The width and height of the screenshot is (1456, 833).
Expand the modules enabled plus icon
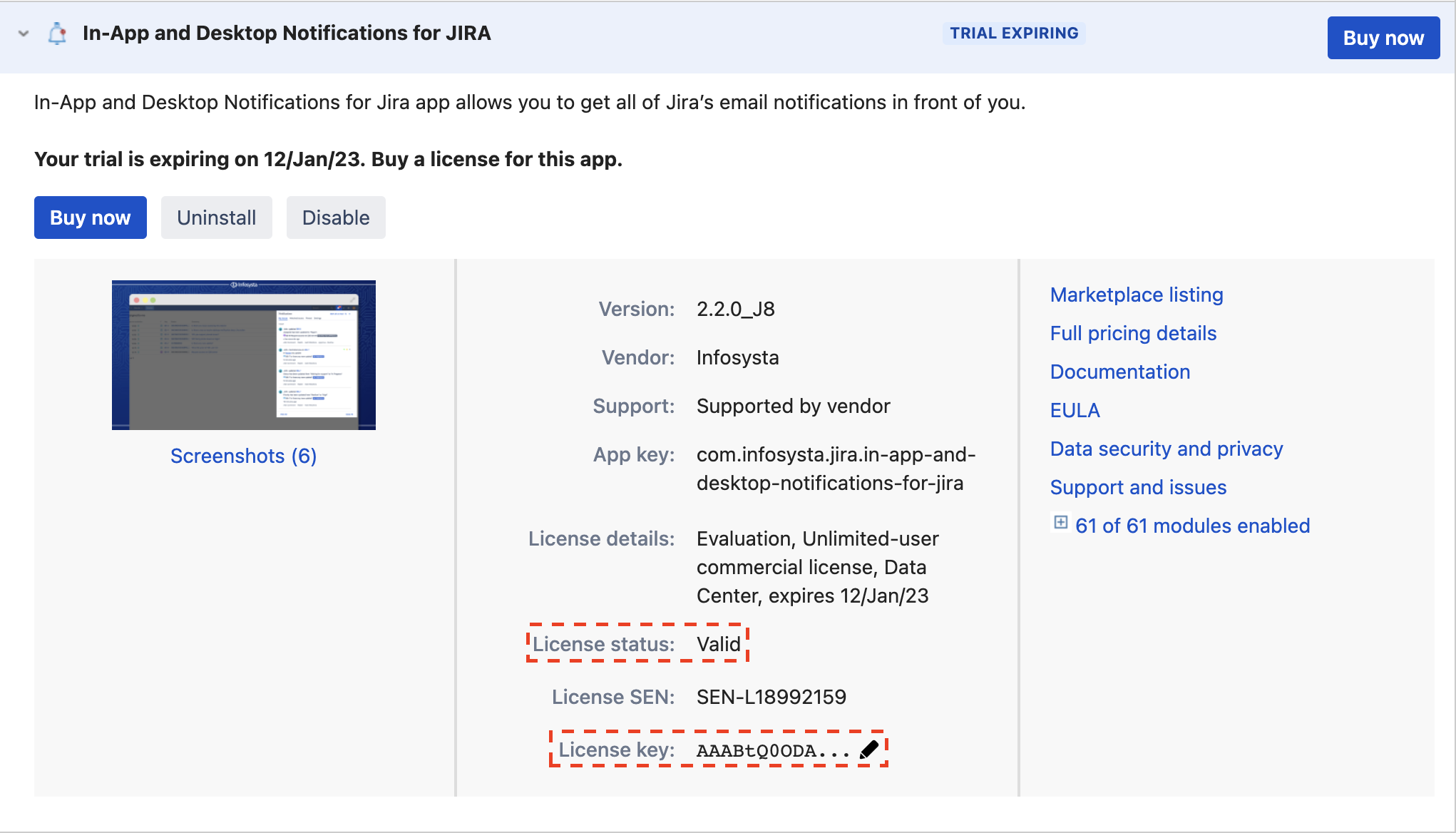tap(1060, 523)
